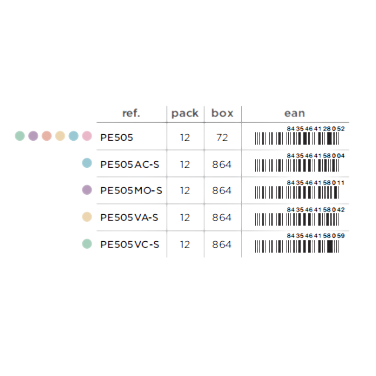Click the ref. column header
Image resolution: width=376 pixels, height=376 pixels.
click(x=131, y=113)
